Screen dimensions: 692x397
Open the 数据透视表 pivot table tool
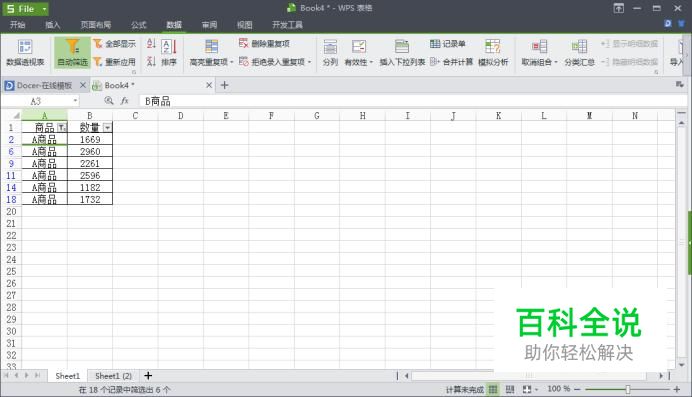click(25, 52)
